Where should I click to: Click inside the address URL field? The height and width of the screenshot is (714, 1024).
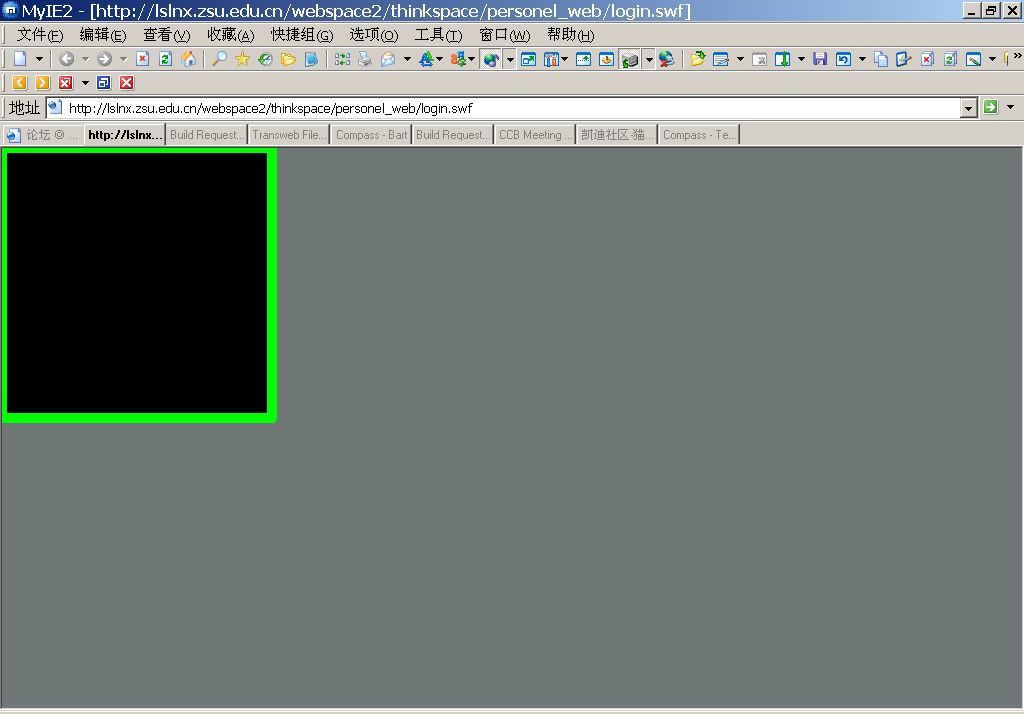tap(500, 108)
